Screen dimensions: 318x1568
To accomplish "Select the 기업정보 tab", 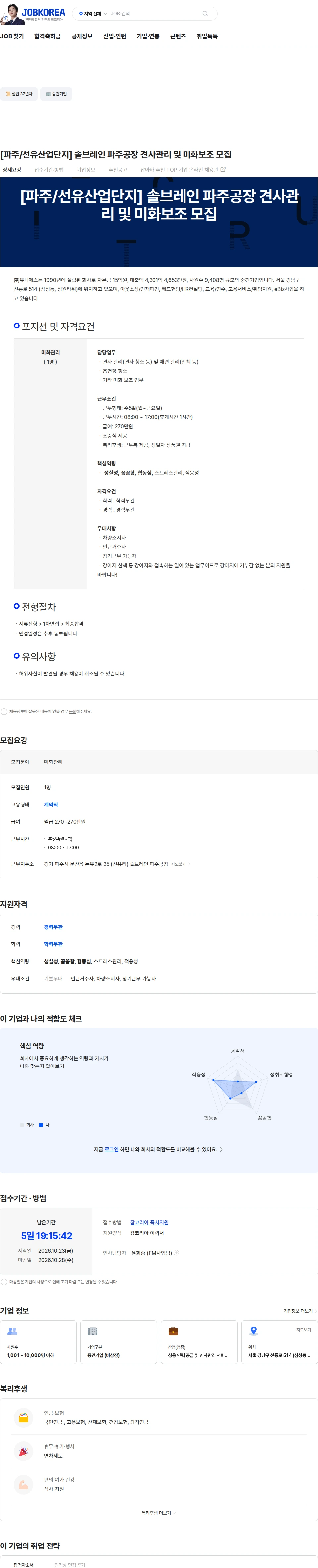I will tap(86, 170).
